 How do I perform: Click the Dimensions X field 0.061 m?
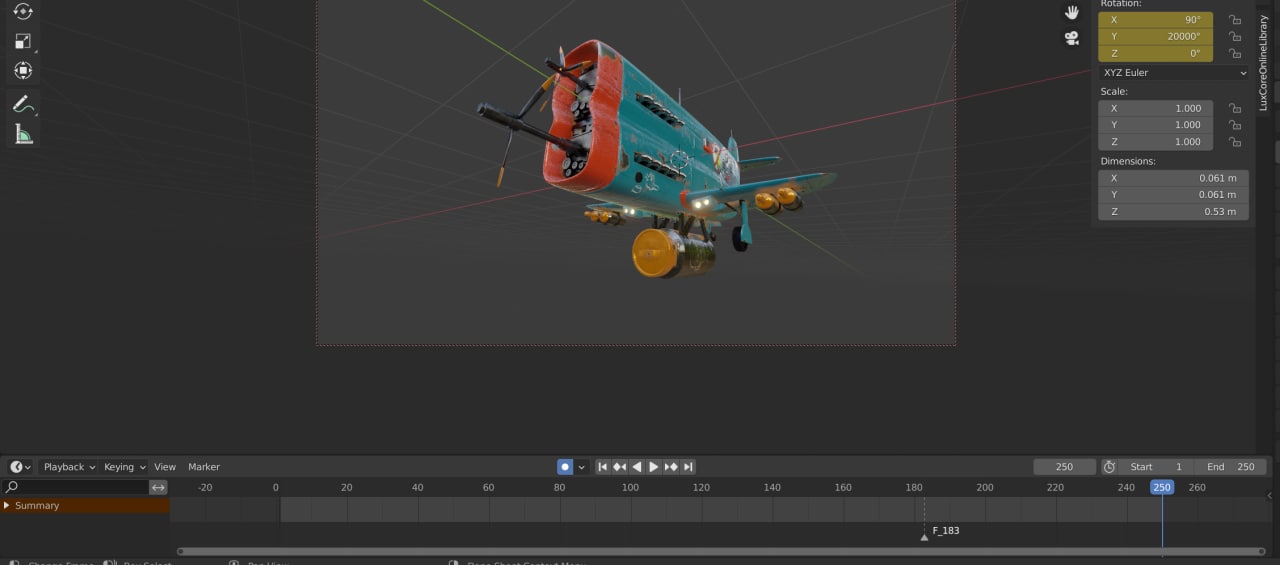pyautogui.click(x=1173, y=178)
